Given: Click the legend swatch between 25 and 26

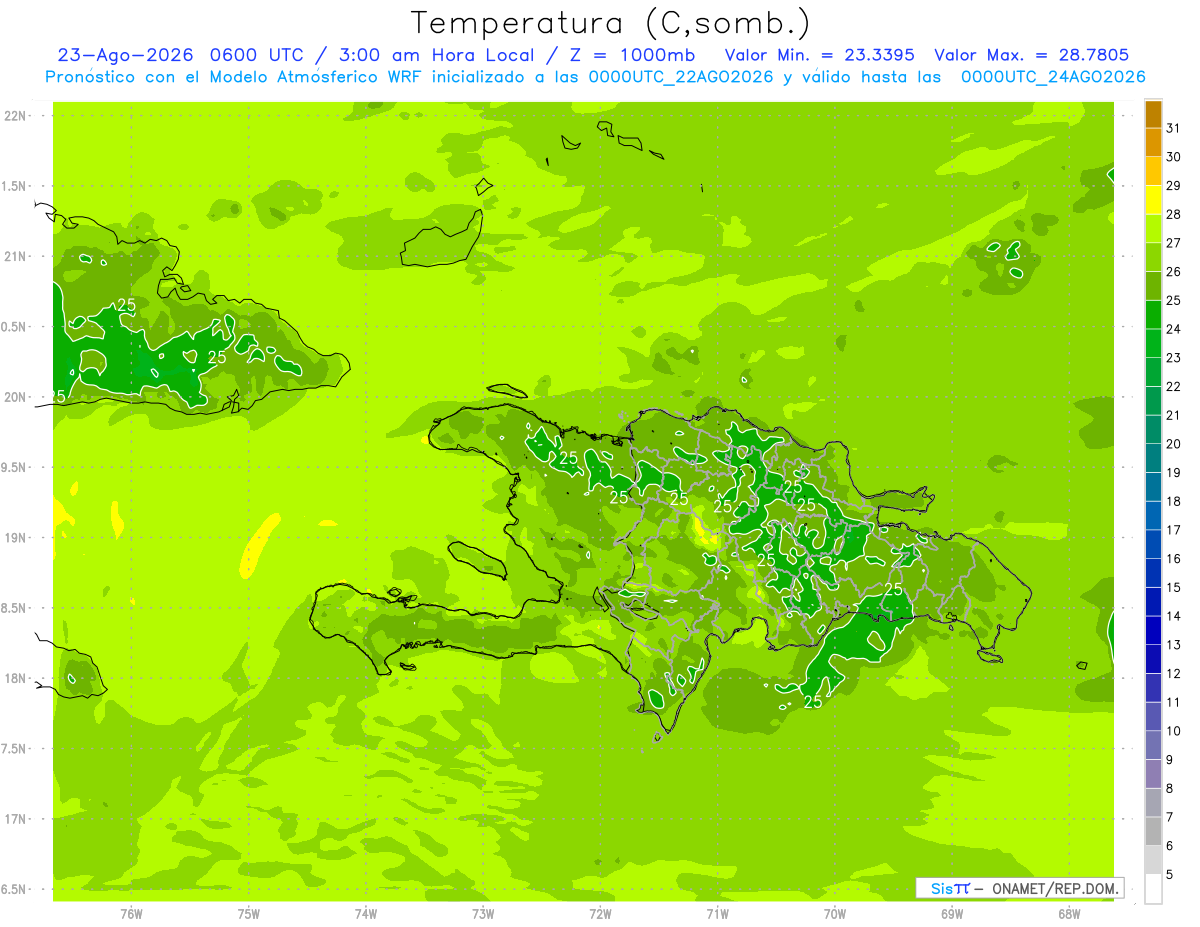Looking at the screenshot, I should (x=1153, y=285).
